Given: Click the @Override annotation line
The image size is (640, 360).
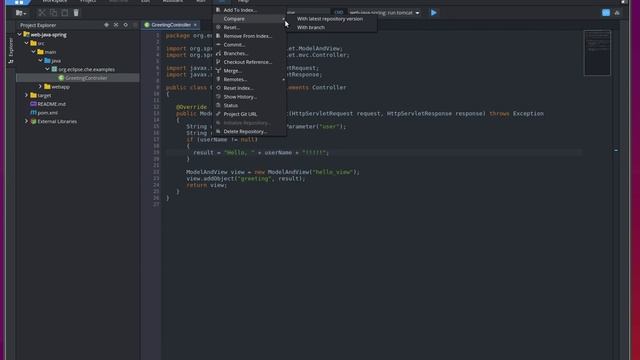Looking at the screenshot, I should (x=191, y=107).
